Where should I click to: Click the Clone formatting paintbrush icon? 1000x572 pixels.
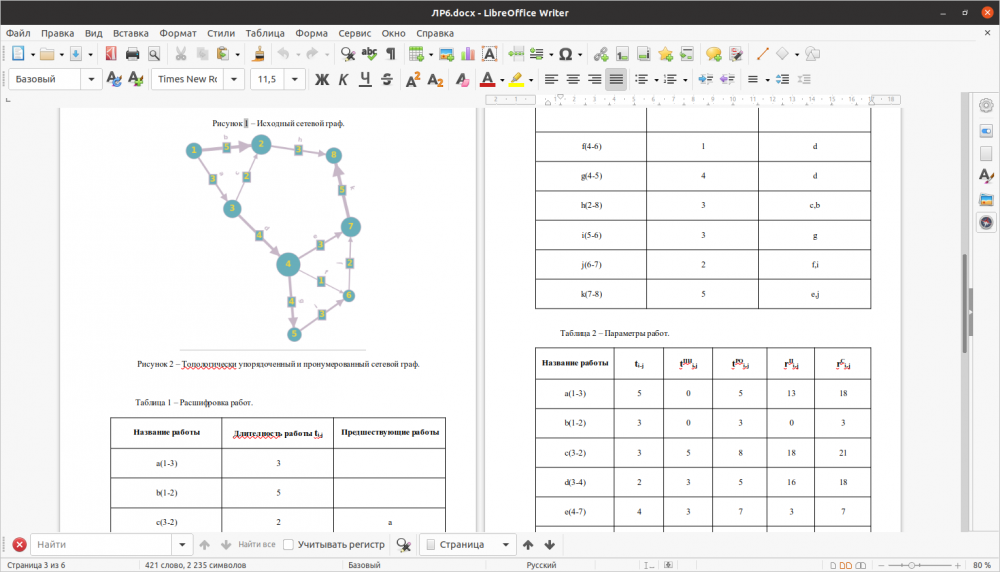pyautogui.click(x=259, y=54)
